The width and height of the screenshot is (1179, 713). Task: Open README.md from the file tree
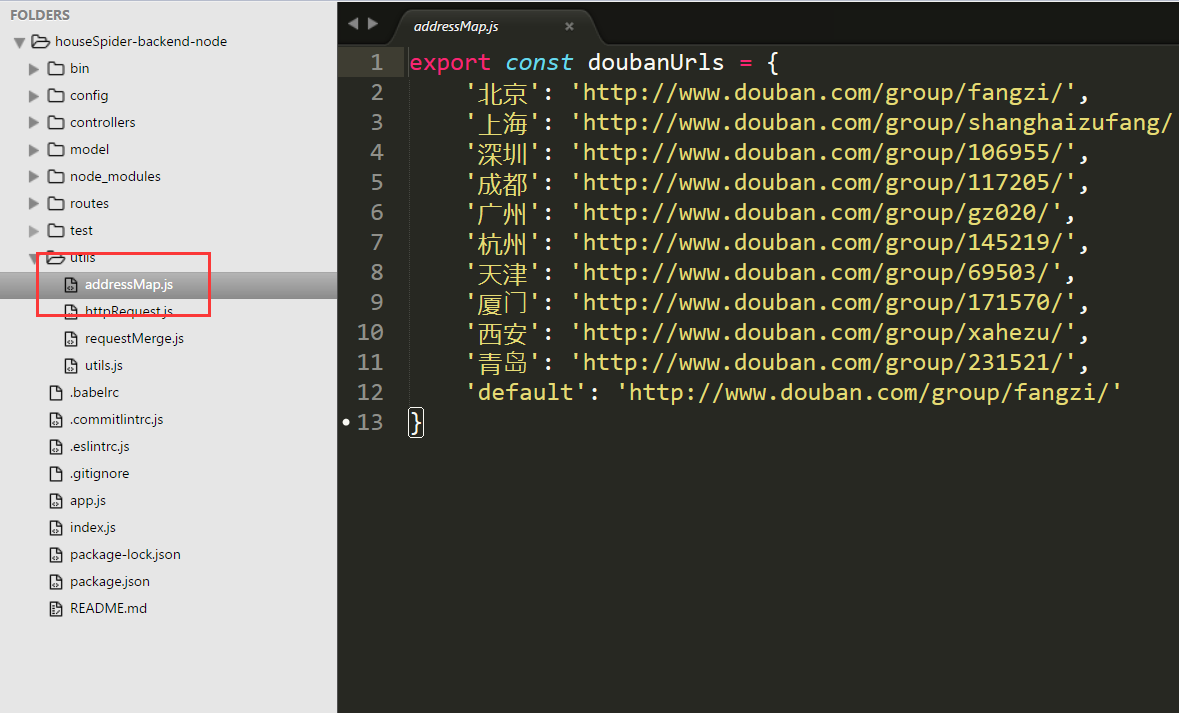coord(108,608)
